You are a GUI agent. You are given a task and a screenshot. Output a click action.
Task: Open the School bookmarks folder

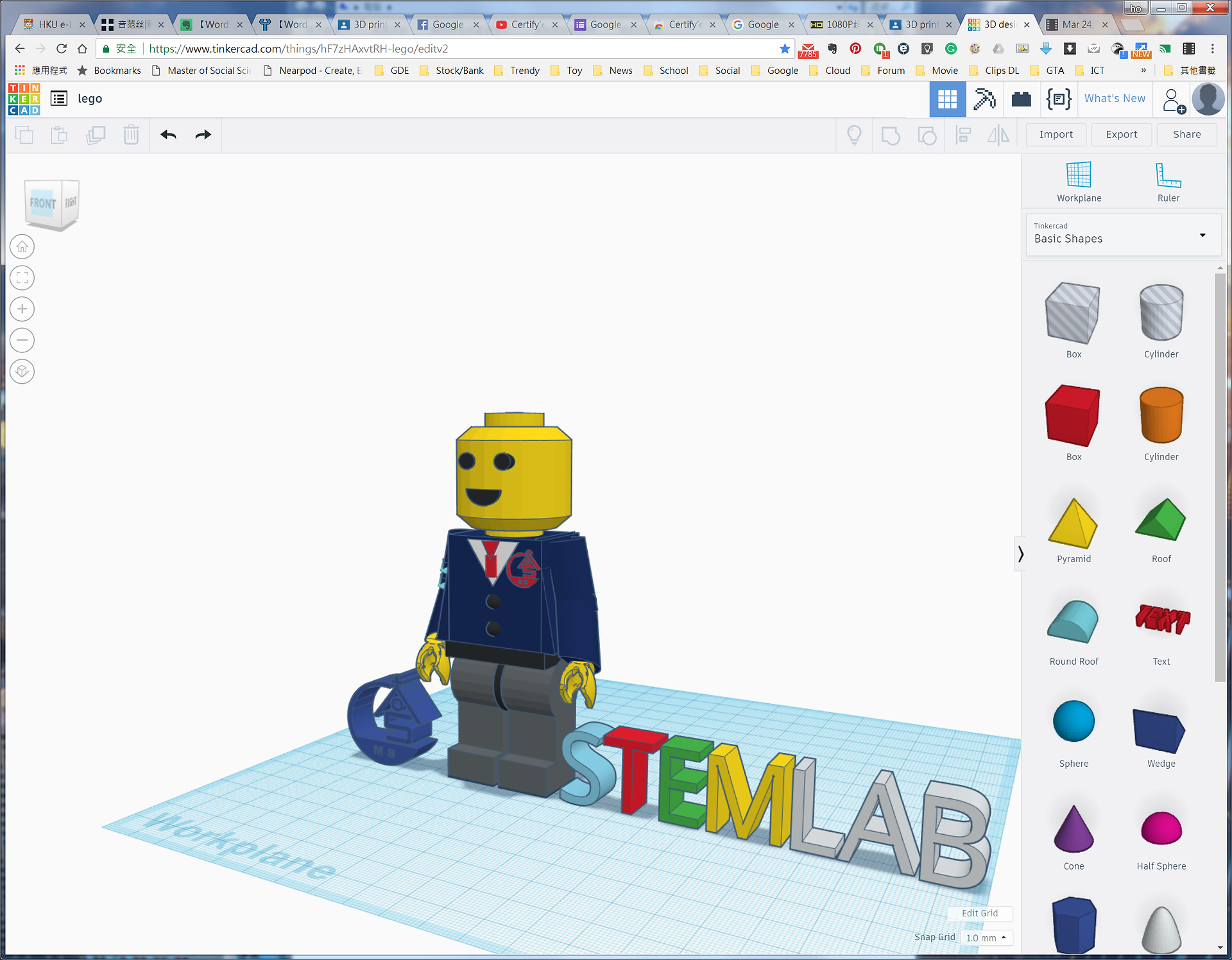click(x=666, y=71)
